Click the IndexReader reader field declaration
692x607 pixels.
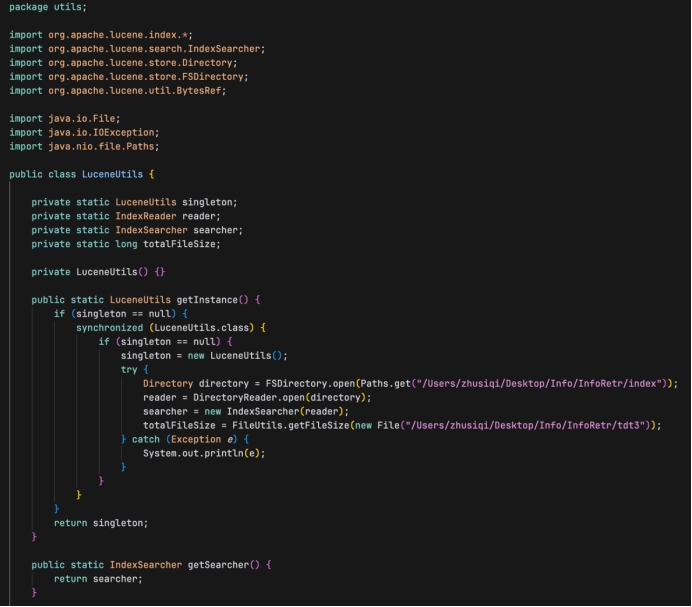(x=125, y=216)
